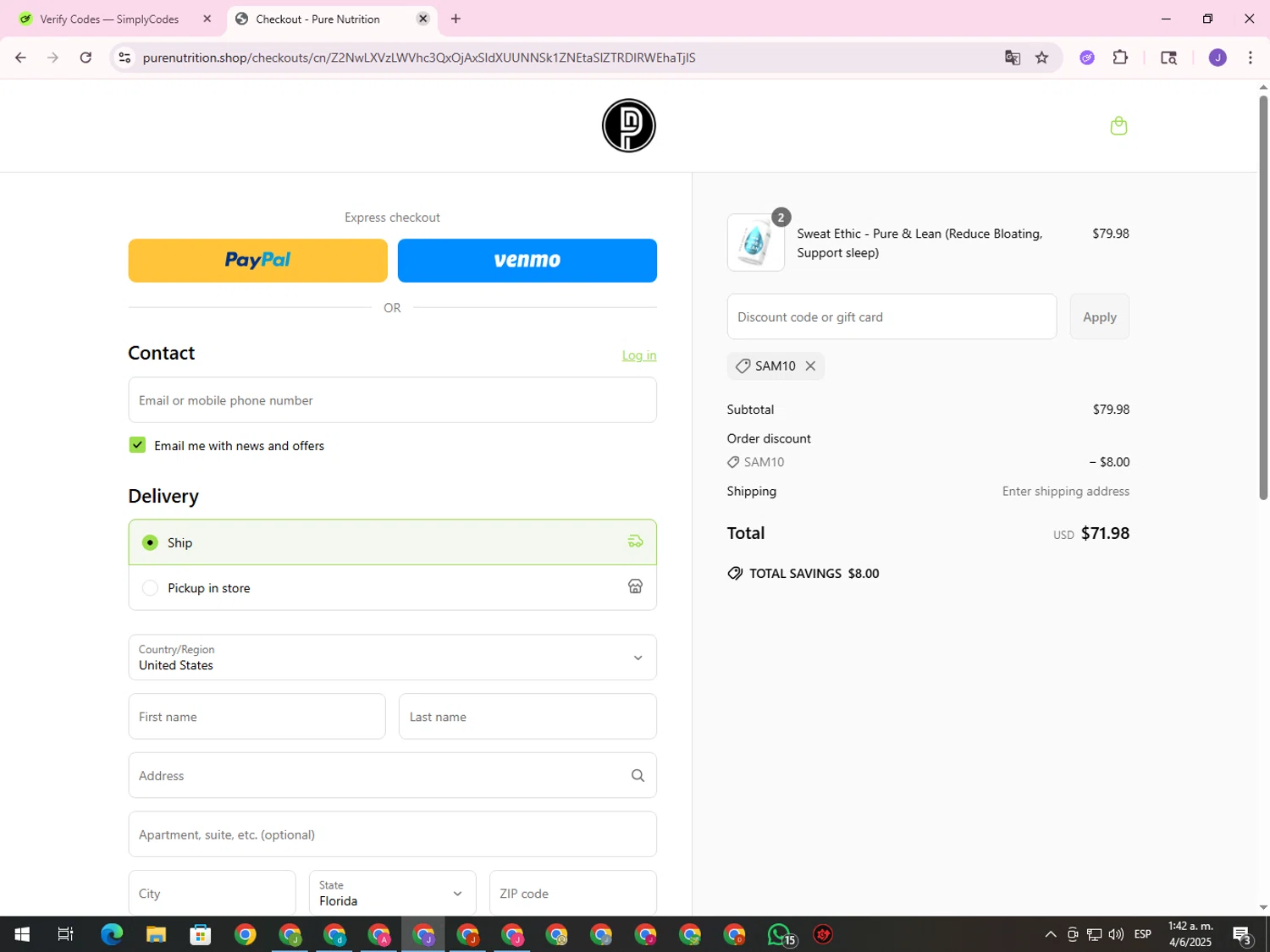This screenshot has width=1270, height=952.
Task: Remove the SAM10 discount code
Action: click(810, 366)
